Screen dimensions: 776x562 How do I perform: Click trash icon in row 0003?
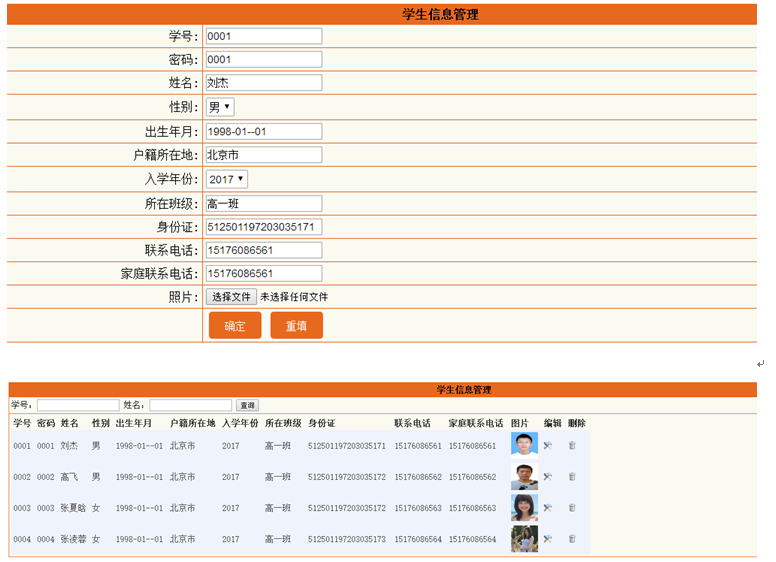tap(572, 508)
